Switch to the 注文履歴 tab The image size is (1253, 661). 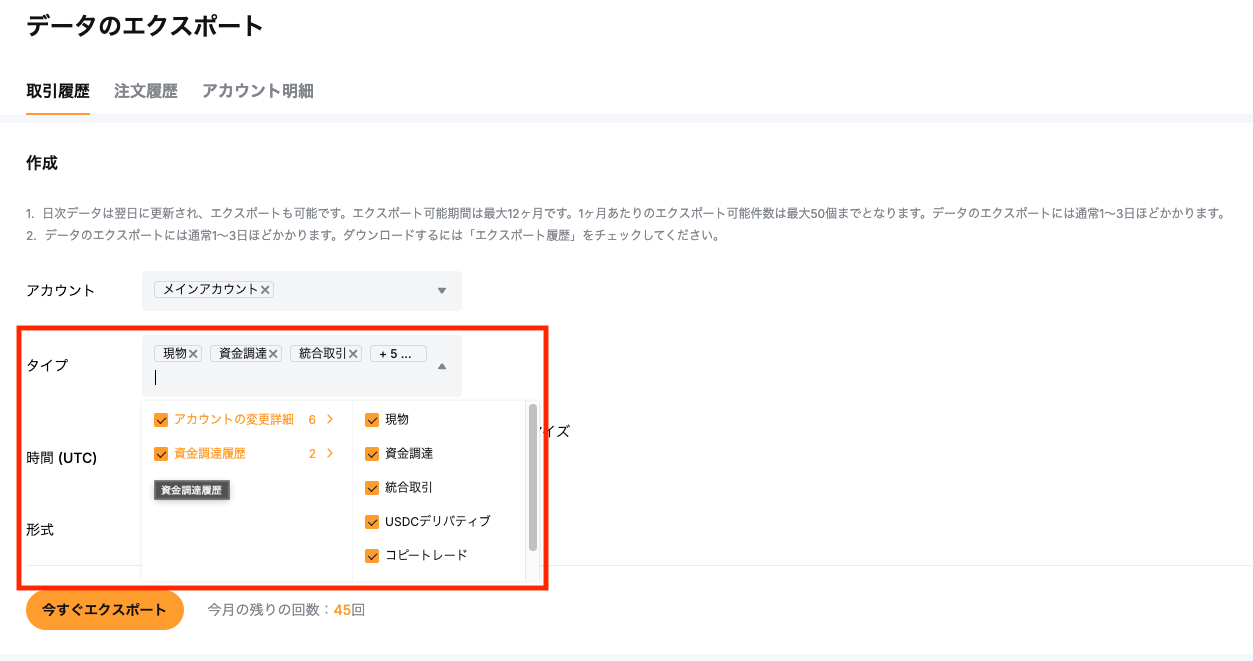click(146, 91)
